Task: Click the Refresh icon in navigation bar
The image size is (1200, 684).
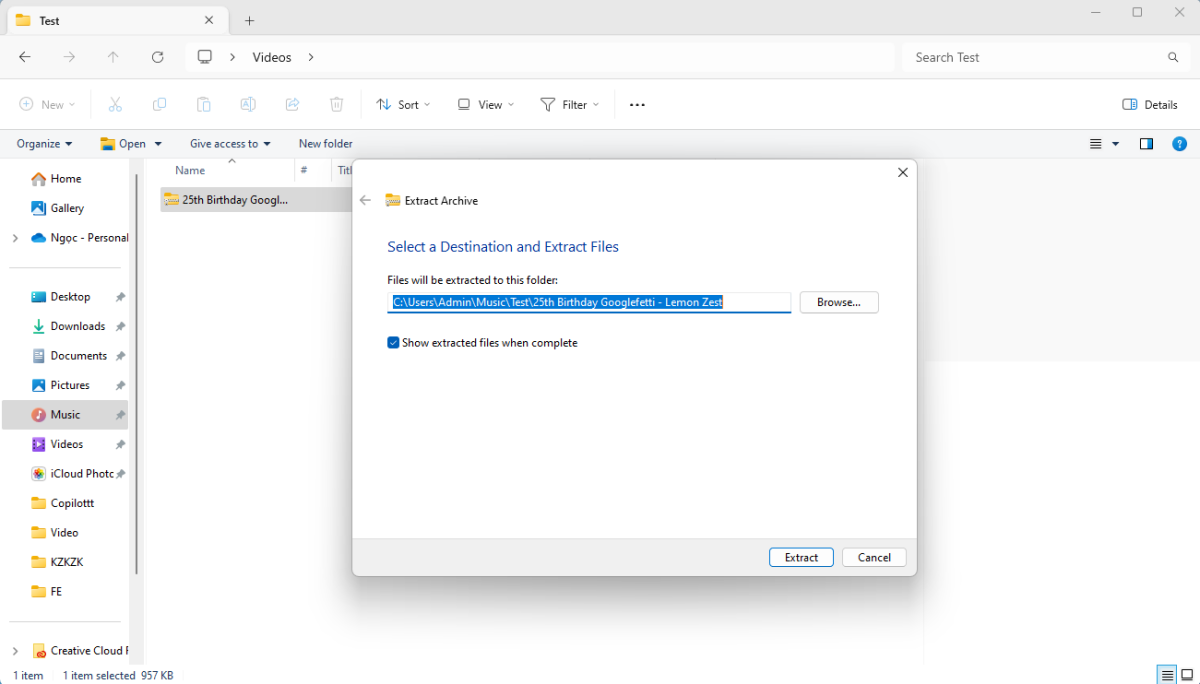Action: pyautogui.click(x=157, y=57)
